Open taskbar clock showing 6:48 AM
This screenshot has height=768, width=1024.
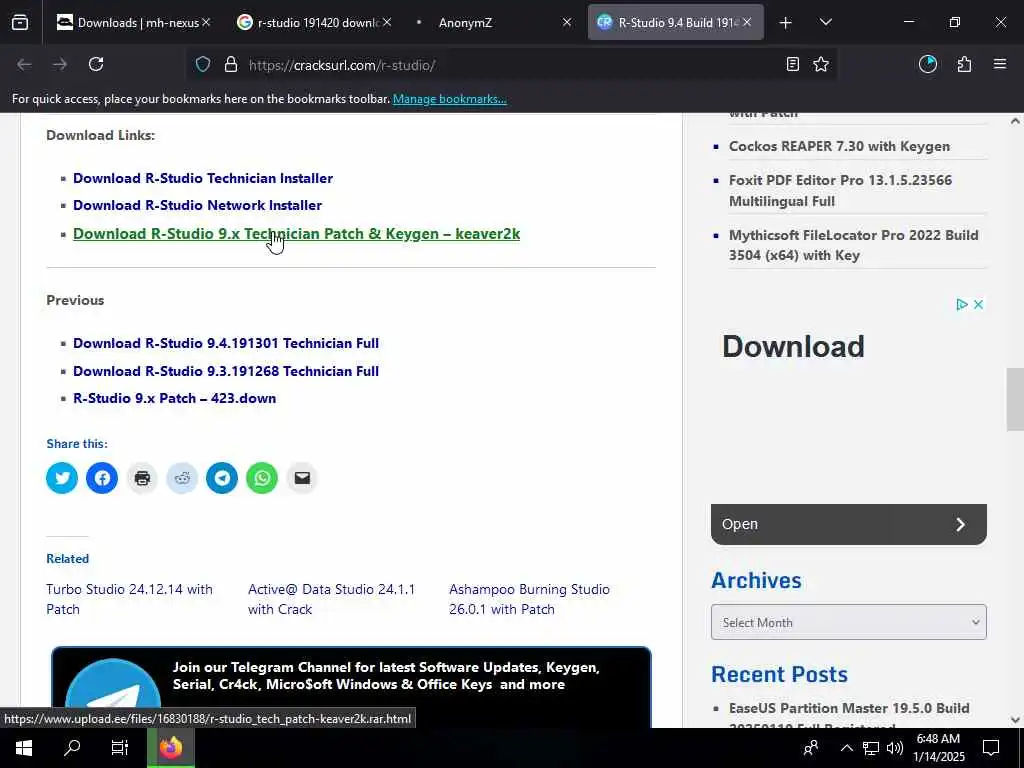[938, 748]
